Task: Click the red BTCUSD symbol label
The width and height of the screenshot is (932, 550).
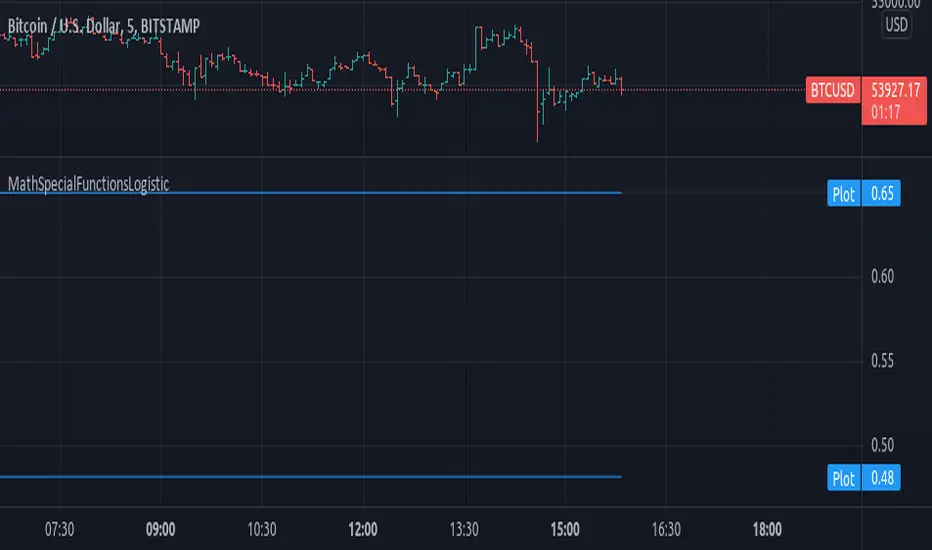Action: click(832, 91)
